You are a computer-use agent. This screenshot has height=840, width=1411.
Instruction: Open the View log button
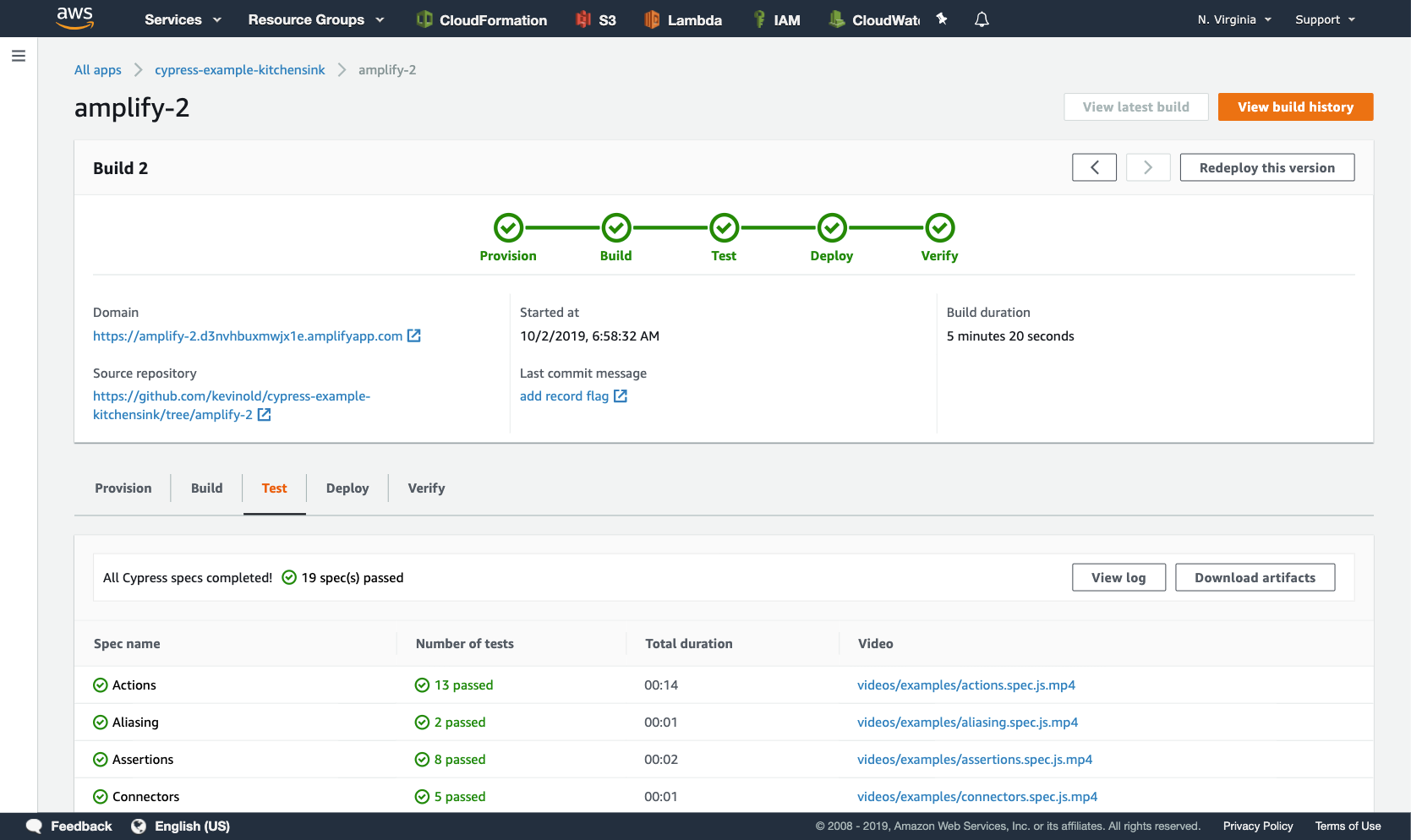coord(1119,578)
